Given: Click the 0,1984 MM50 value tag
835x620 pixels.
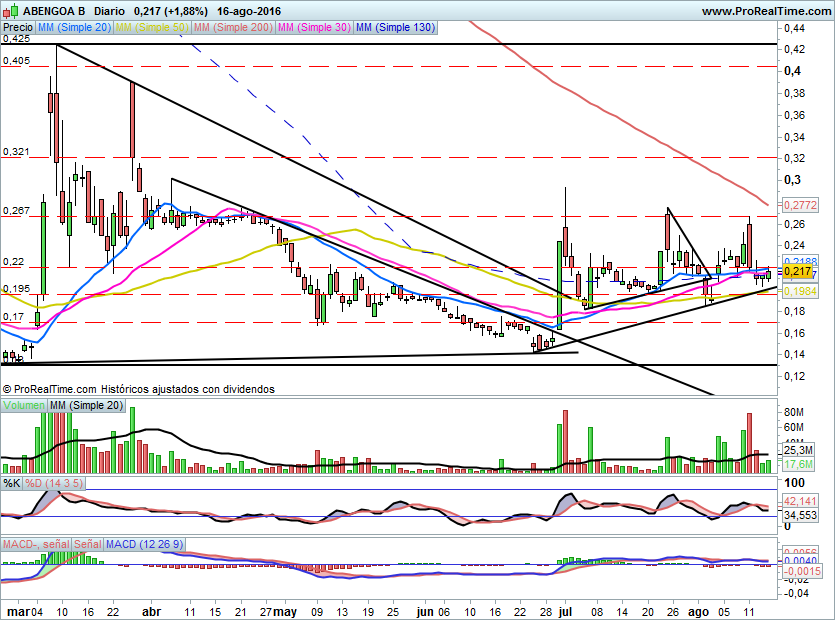Looking at the screenshot, I should 800,291.
